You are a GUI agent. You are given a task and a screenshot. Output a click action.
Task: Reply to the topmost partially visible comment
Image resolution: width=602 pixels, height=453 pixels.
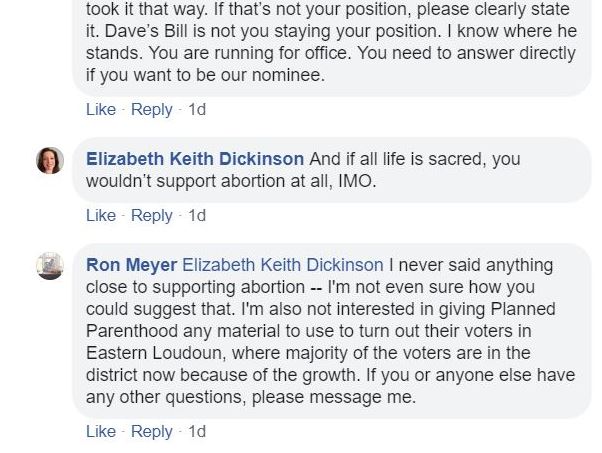click(152, 109)
